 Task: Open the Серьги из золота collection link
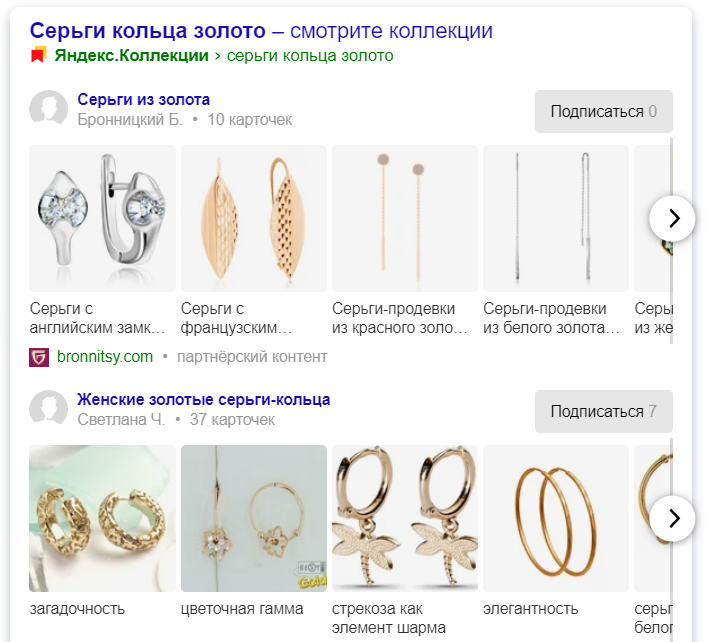143,99
